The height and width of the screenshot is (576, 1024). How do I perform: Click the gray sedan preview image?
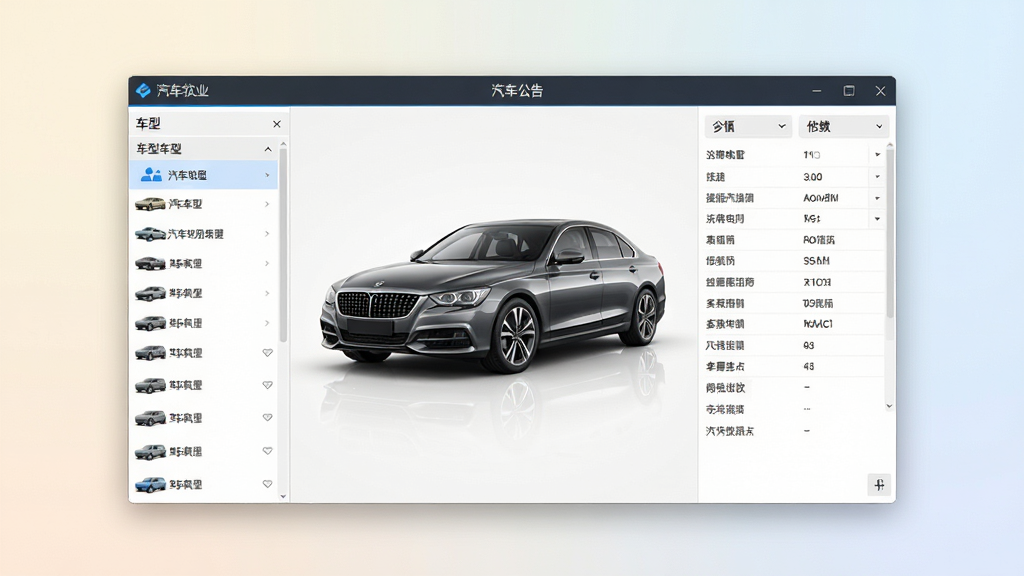[x=494, y=297]
